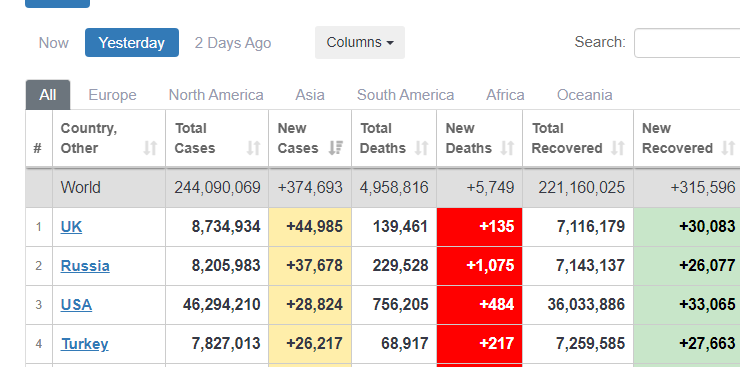Viewport: 740px width, 367px height.
Task: Open the Africa tab
Action: click(x=505, y=95)
